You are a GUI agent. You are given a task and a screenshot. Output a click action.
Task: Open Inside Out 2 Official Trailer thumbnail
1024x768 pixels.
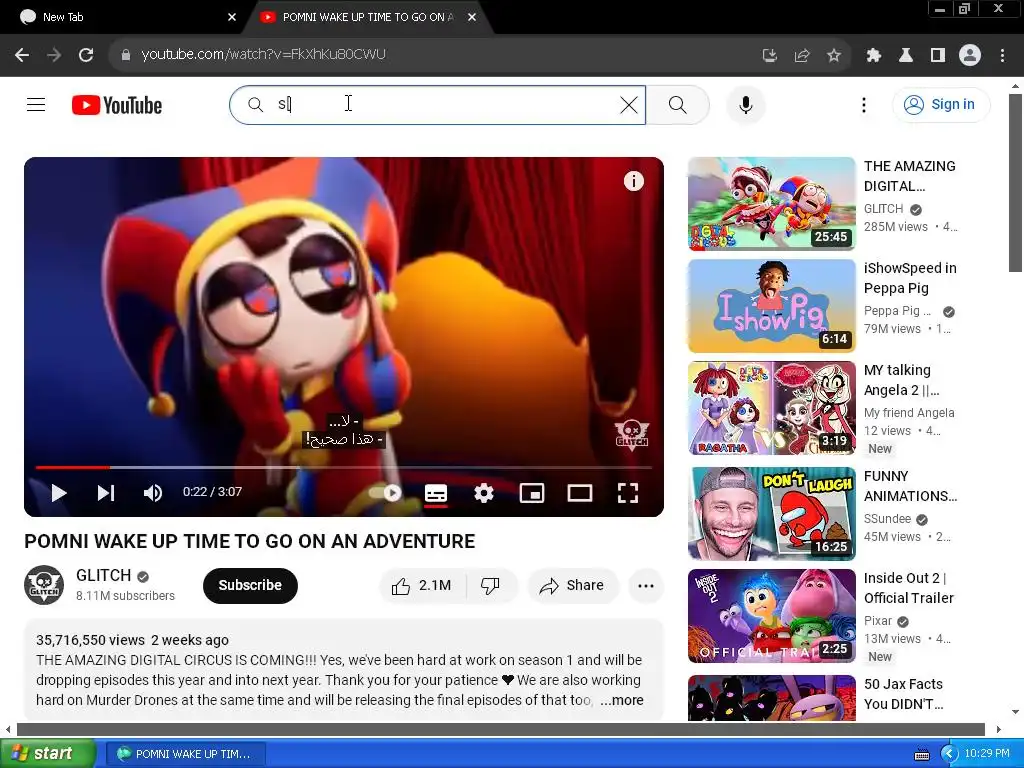coord(771,616)
